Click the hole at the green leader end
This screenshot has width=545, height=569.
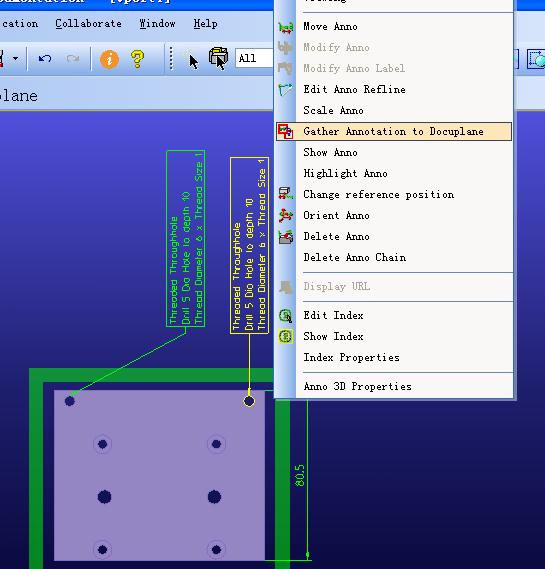pyautogui.click(x=70, y=401)
